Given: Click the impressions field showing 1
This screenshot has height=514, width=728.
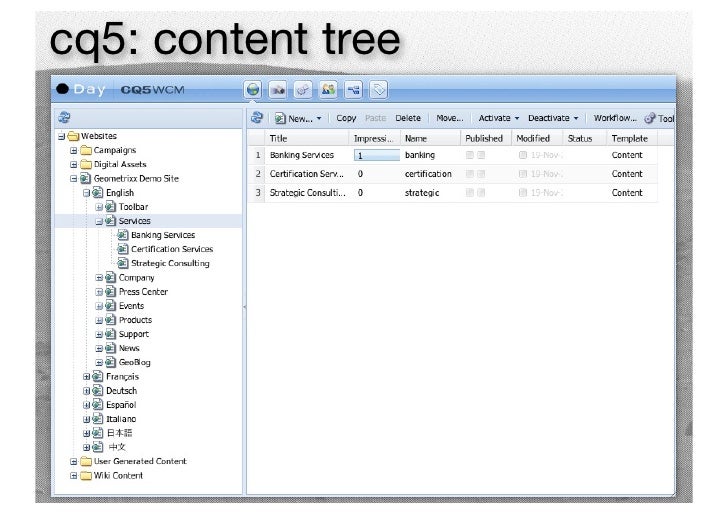Looking at the screenshot, I should click(377, 155).
